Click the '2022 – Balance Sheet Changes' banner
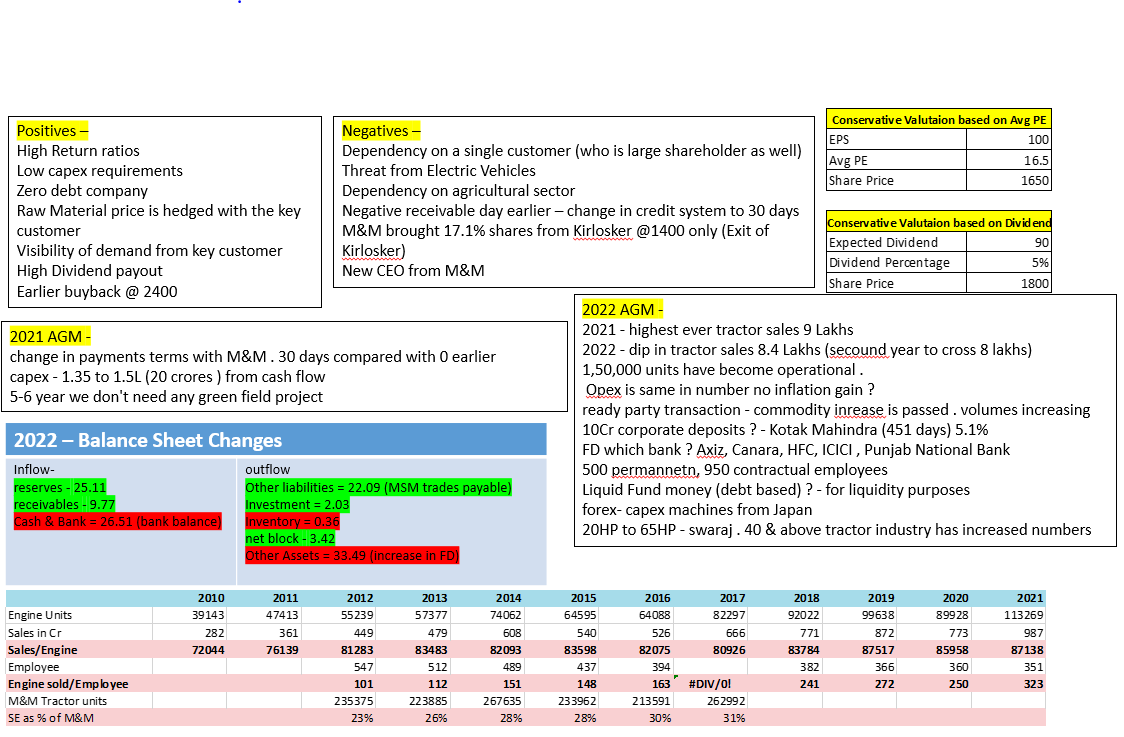 [x=148, y=441]
